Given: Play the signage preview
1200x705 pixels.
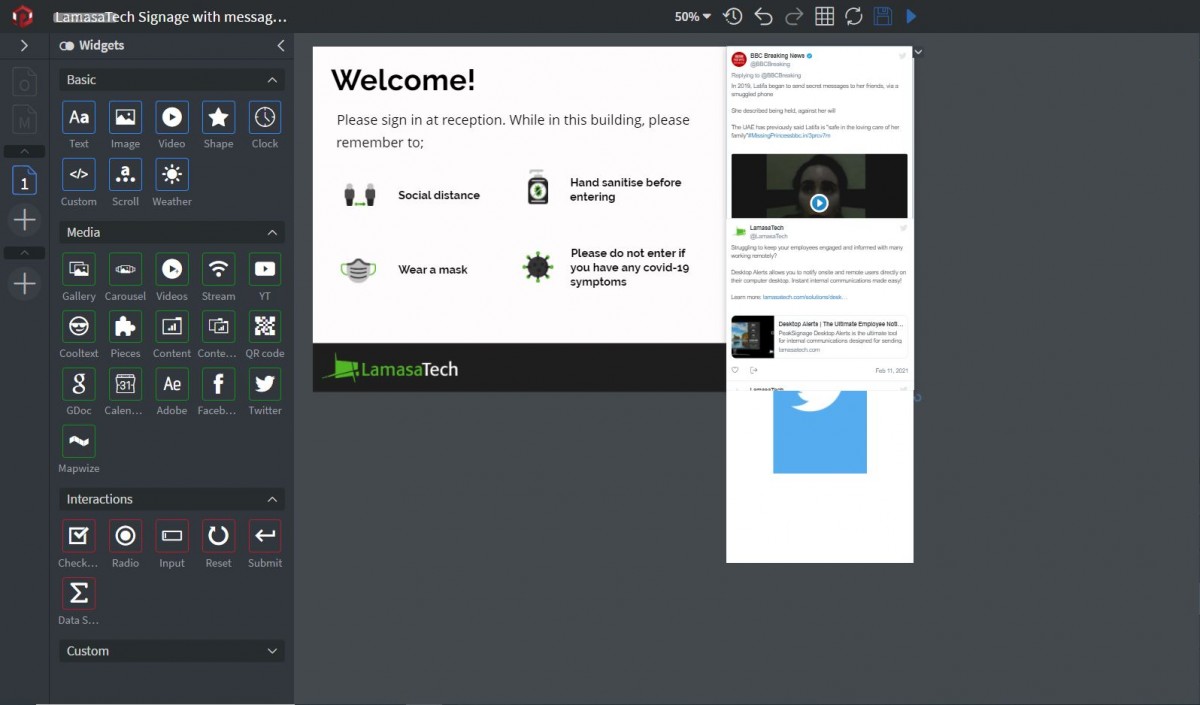Looking at the screenshot, I should (911, 16).
